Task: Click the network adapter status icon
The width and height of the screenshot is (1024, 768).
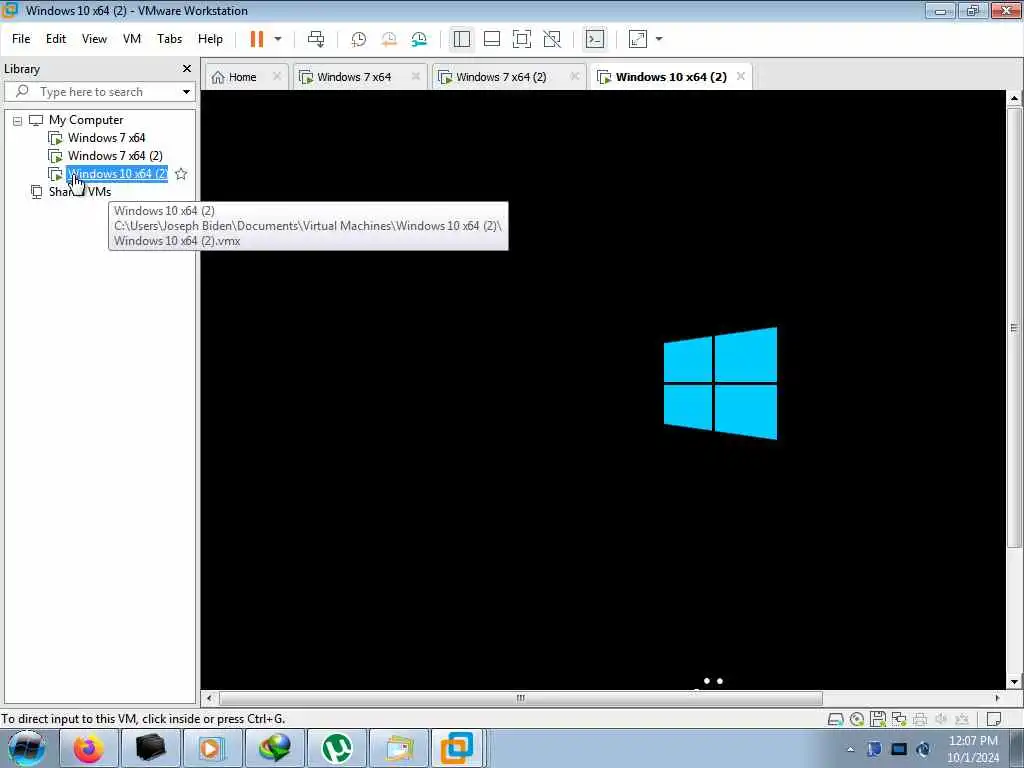Action: point(899,720)
